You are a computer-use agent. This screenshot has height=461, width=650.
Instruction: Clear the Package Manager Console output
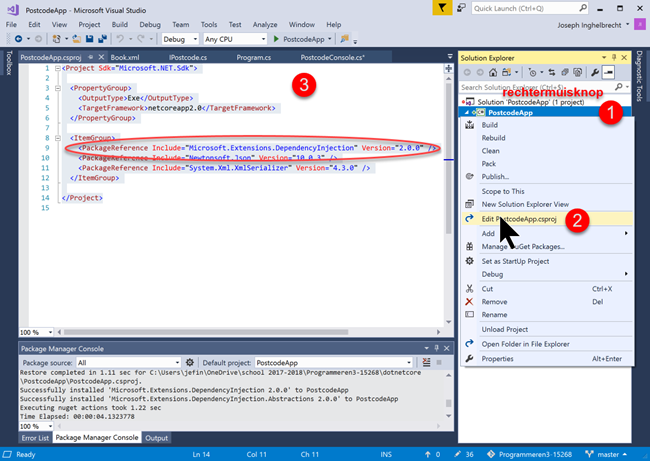426,362
